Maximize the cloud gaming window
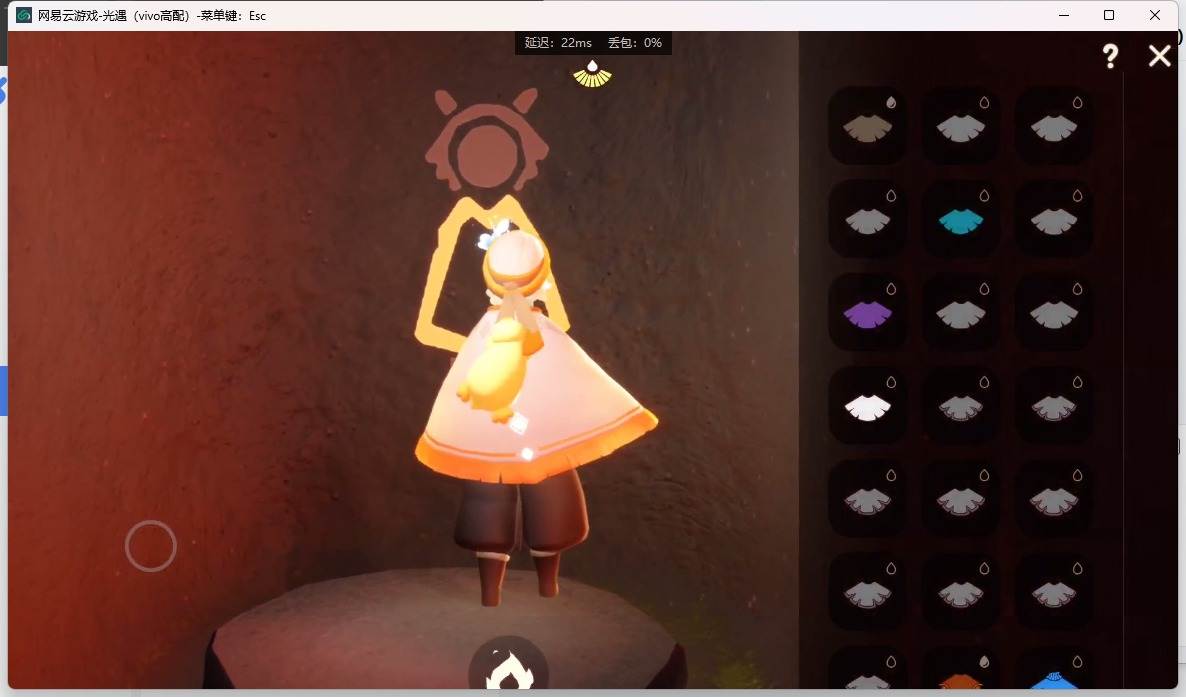Image resolution: width=1186 pixels, height=697 pixels. tap(1109, 15)
